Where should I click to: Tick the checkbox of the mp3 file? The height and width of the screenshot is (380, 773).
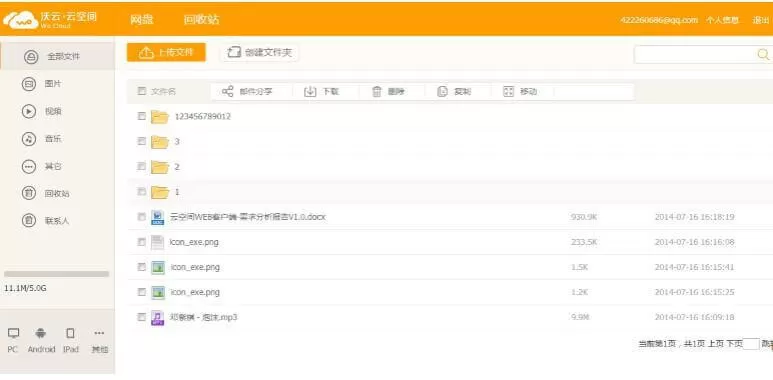tap(141, 317)
